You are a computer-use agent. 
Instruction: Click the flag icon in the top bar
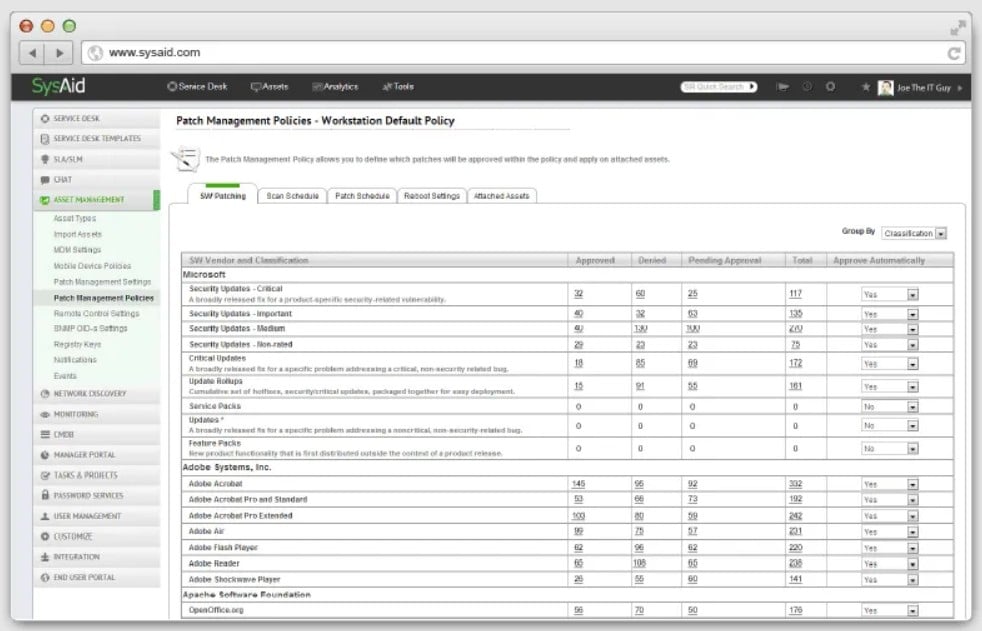click(782, 86)
